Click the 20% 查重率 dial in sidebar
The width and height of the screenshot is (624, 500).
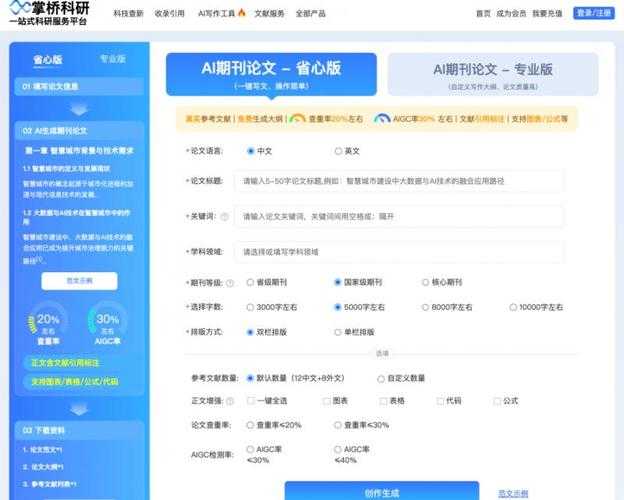48,323
